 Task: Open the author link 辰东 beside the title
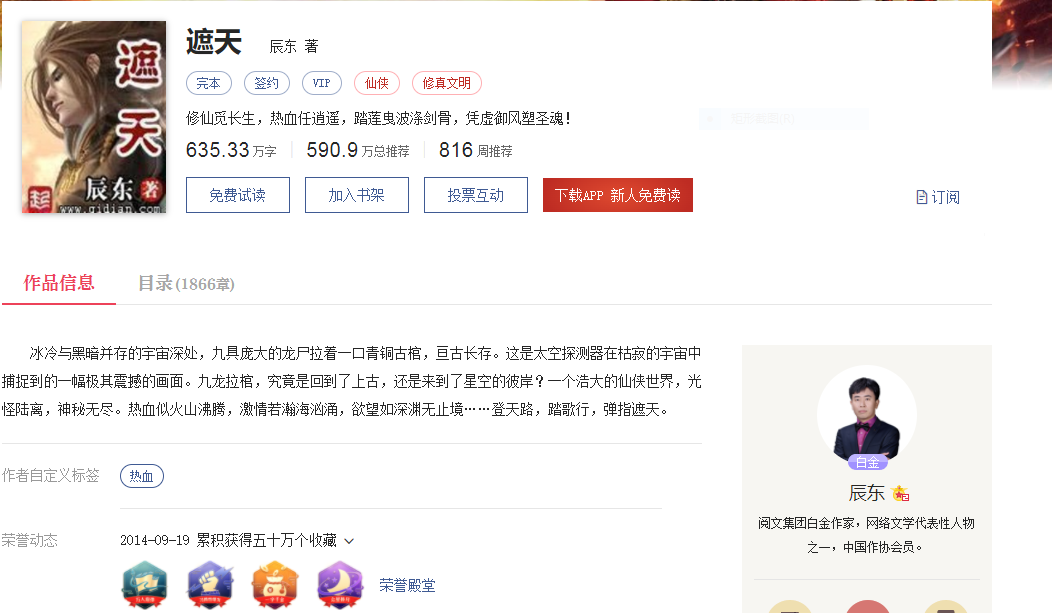tap(282, 46)
